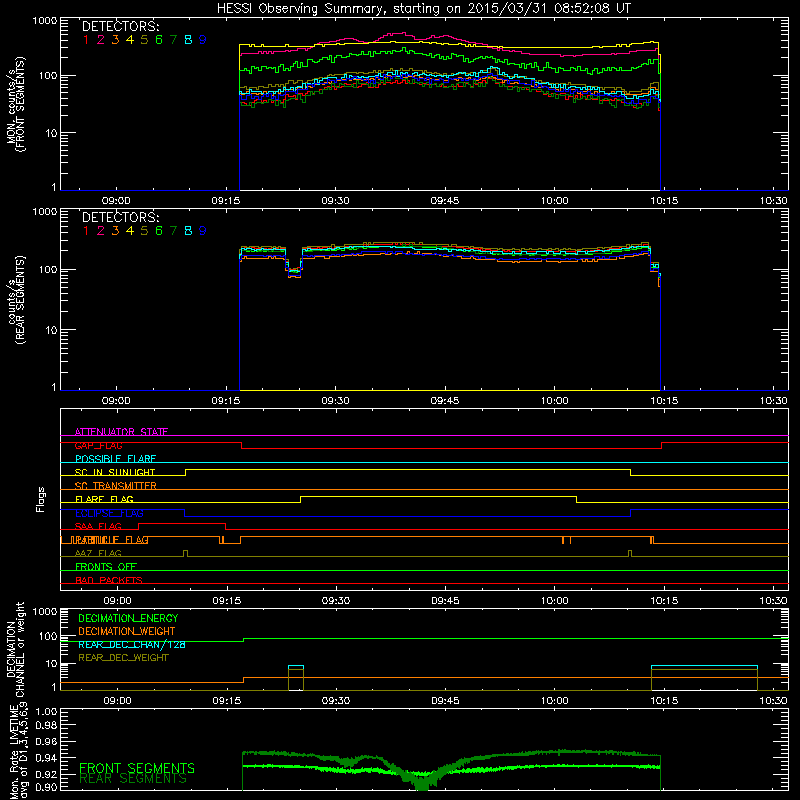Click the 09:45 tick in the Flags panel
This screenshot has height=800, width=800.
(x=445, y=601)
